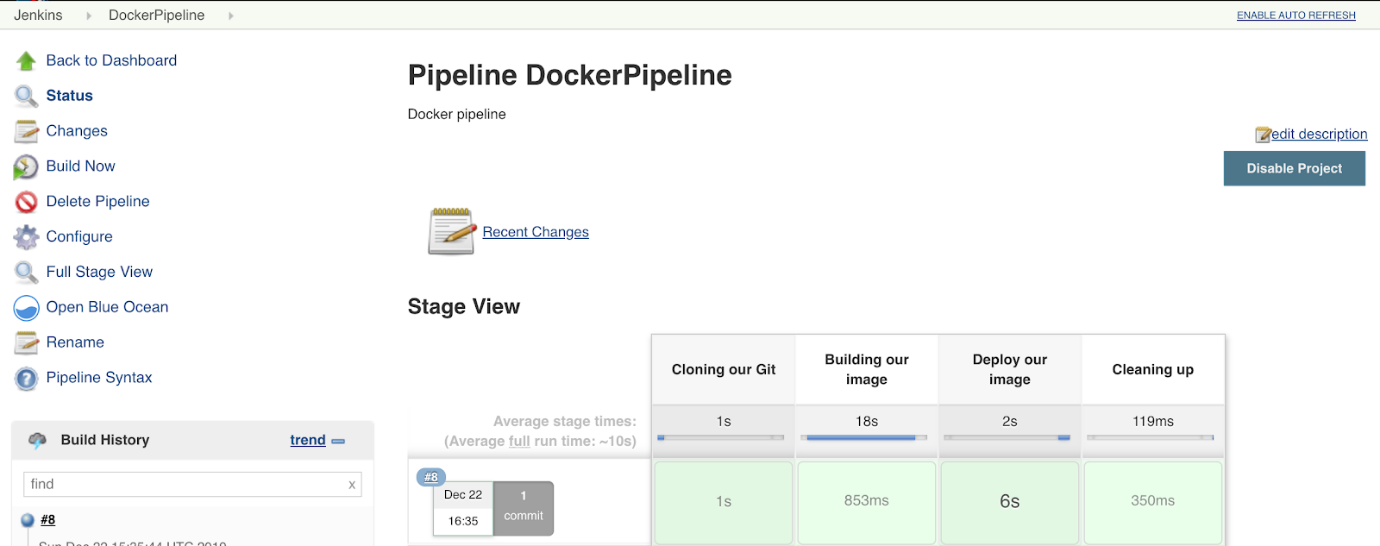Expand dropdown arrow after DockerPipeline breadcrumb
The image size is (1380, 546).
[x=232, y=16]
